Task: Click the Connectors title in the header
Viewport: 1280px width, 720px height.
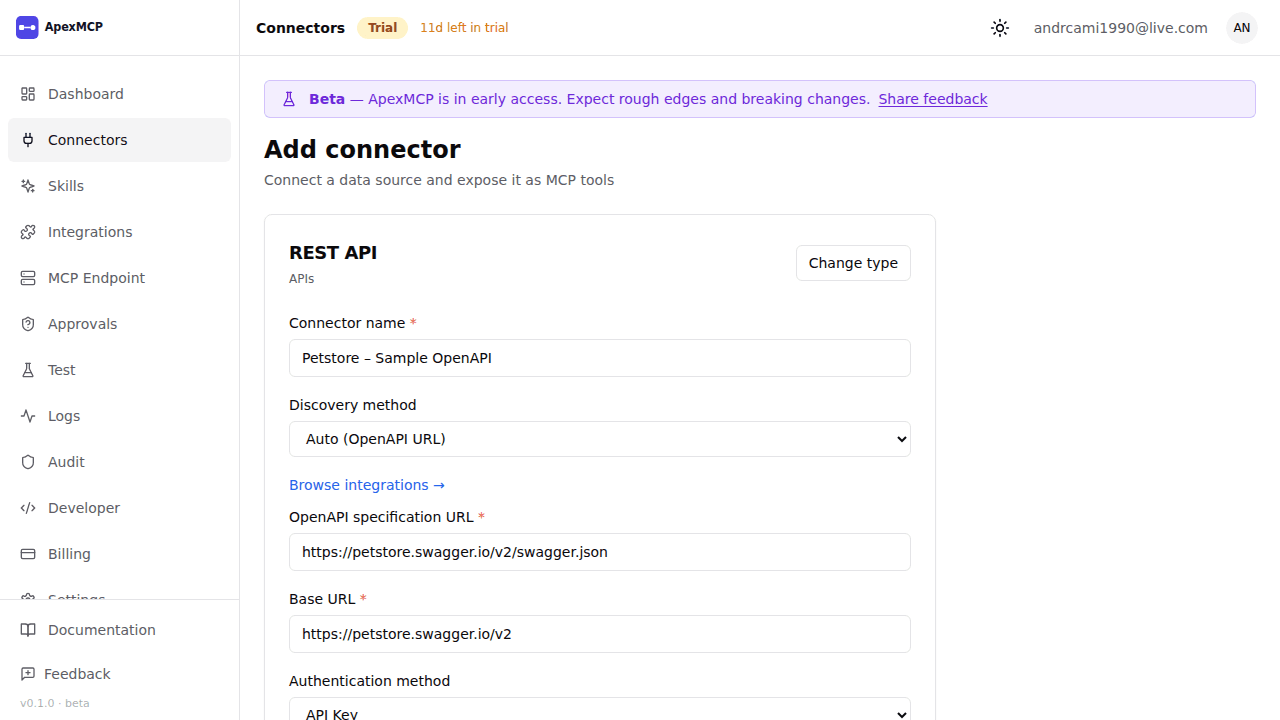Action: click(300, 28)
